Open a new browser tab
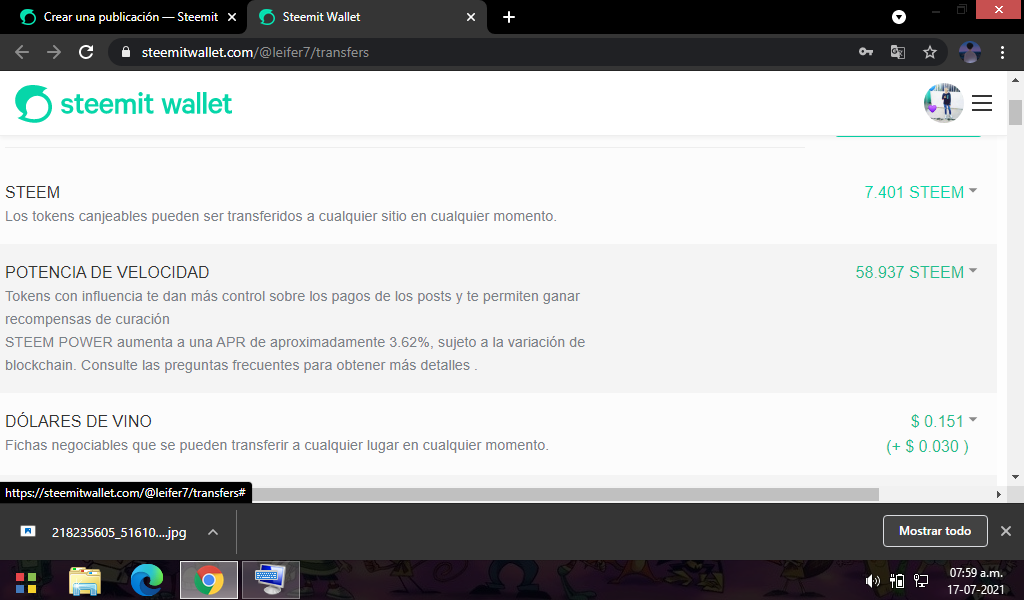Screen dimensions: 1024x600 (509, 17)
